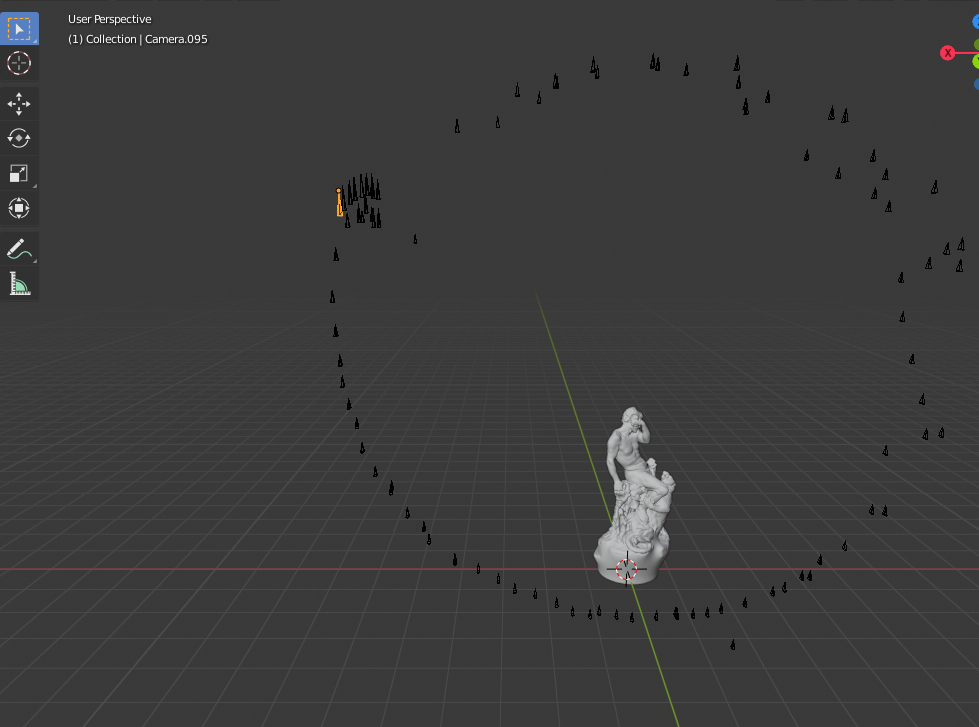Select the Measure tool
The width and height of the screenshot is (979, 727).
pos(19,283)
